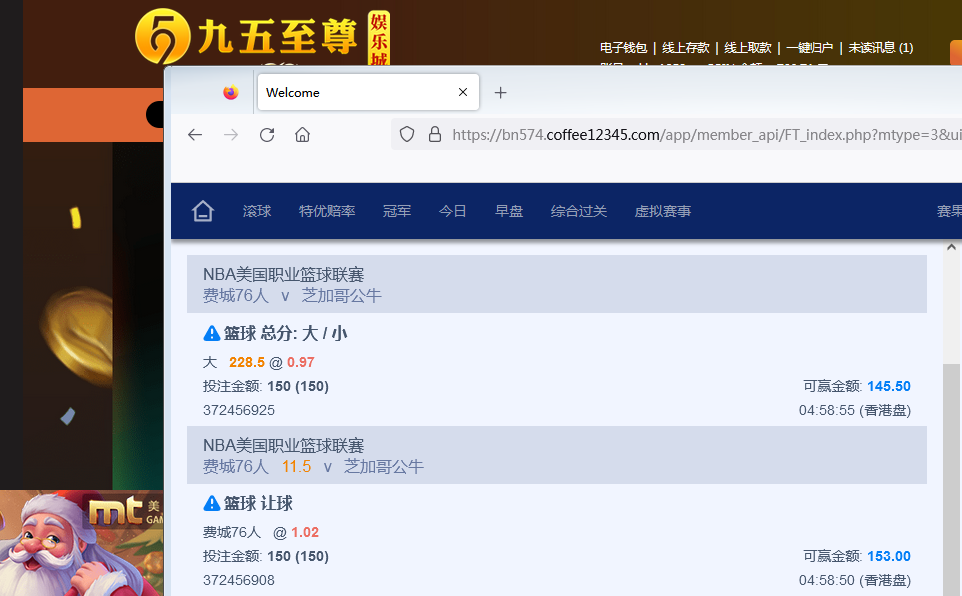962x596 pixels.
Task: Open the 冠军 menu
Action: [397, 211]
